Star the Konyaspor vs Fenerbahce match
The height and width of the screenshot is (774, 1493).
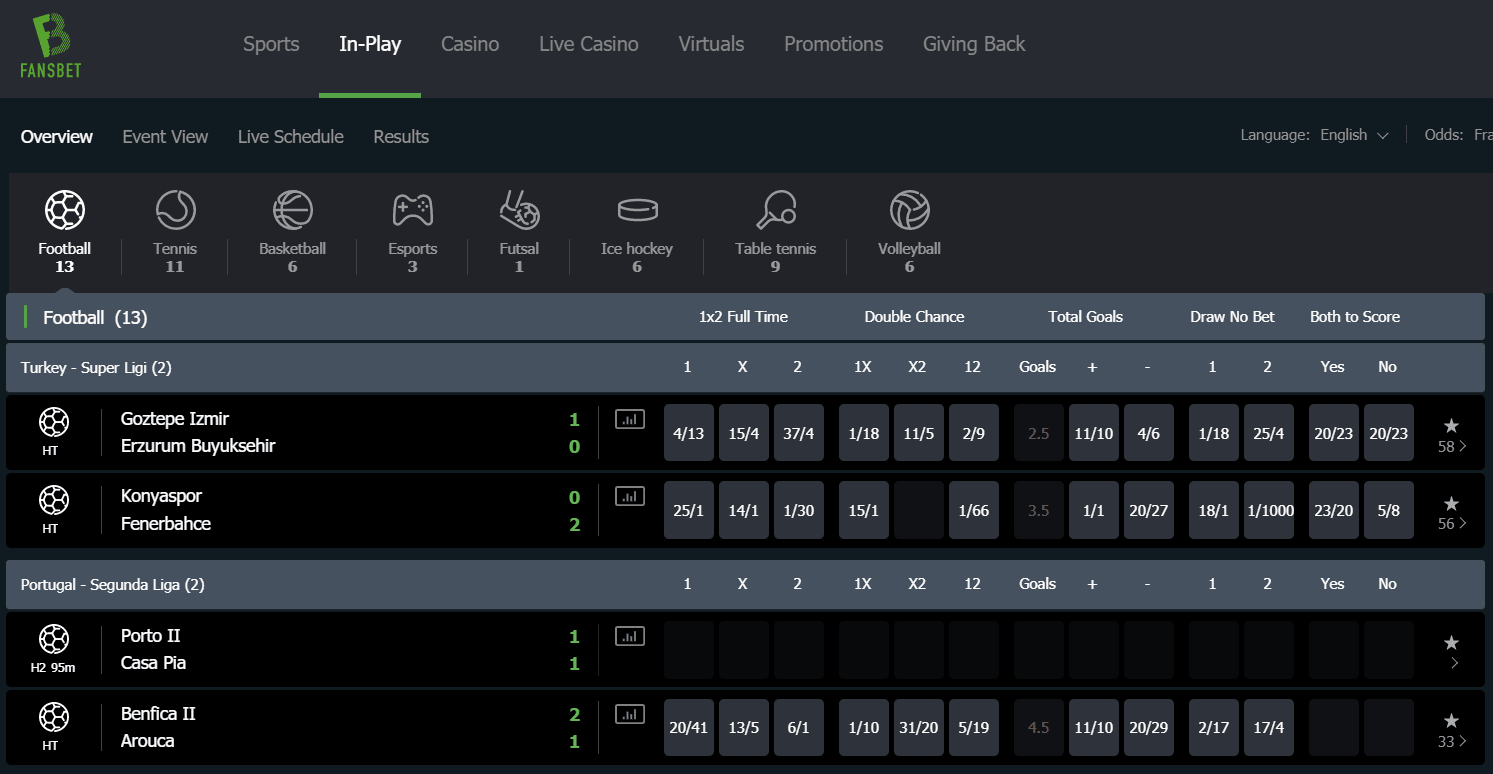(x=1451, y=503)
